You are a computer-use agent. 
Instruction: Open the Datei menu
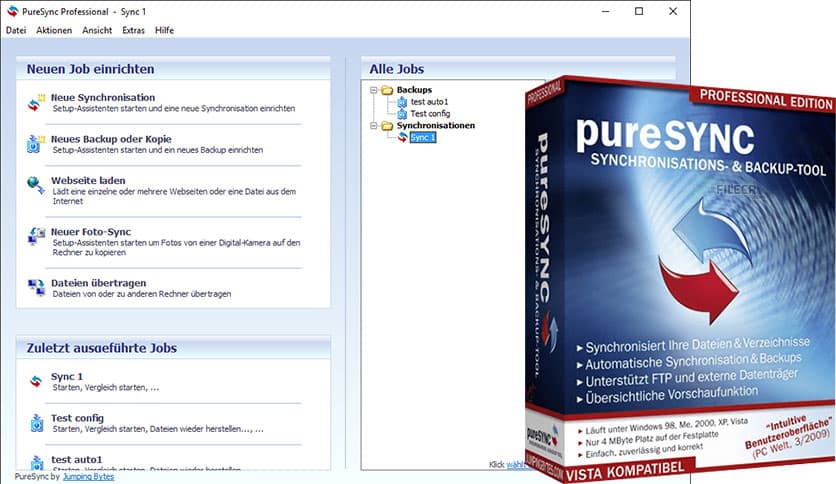click(x=15, y=30)
